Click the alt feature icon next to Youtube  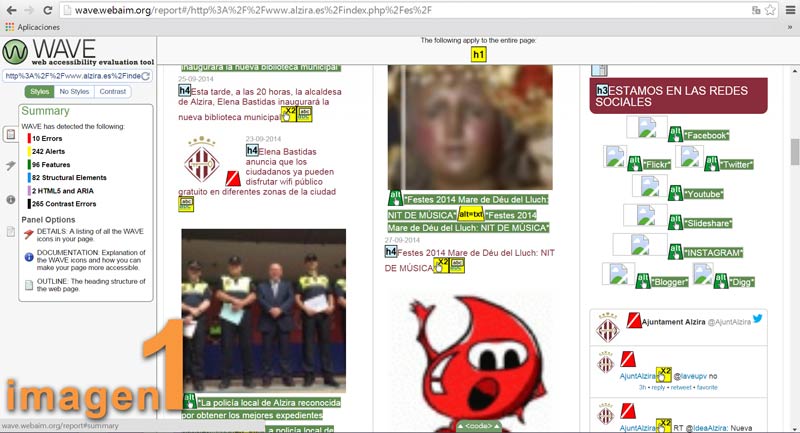(x=676, y=193)
